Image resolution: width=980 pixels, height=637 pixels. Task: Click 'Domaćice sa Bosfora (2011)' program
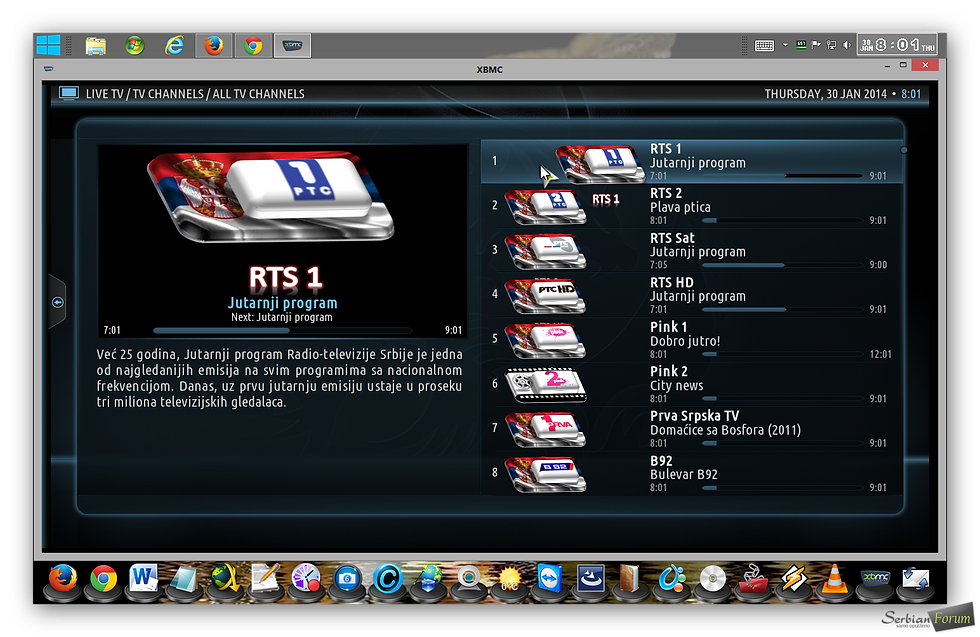point(725,430)
